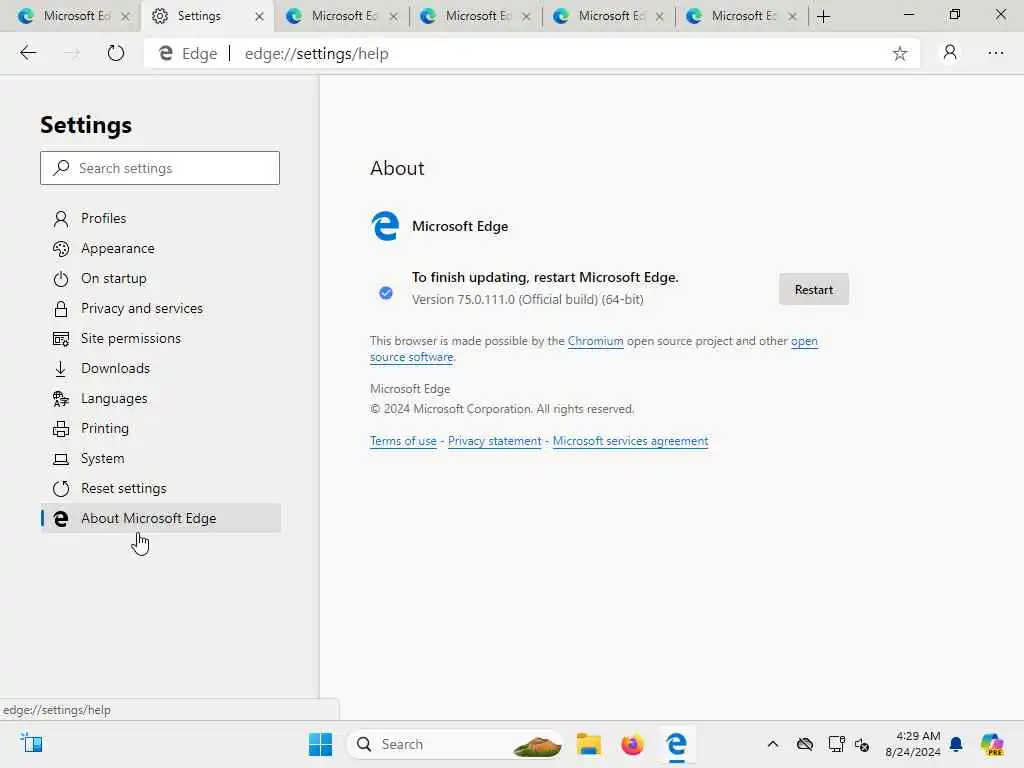This screenshot has height=768, width=1024.
Task: Click the Profiles person icon in sidebar
Action: [61, 219]
